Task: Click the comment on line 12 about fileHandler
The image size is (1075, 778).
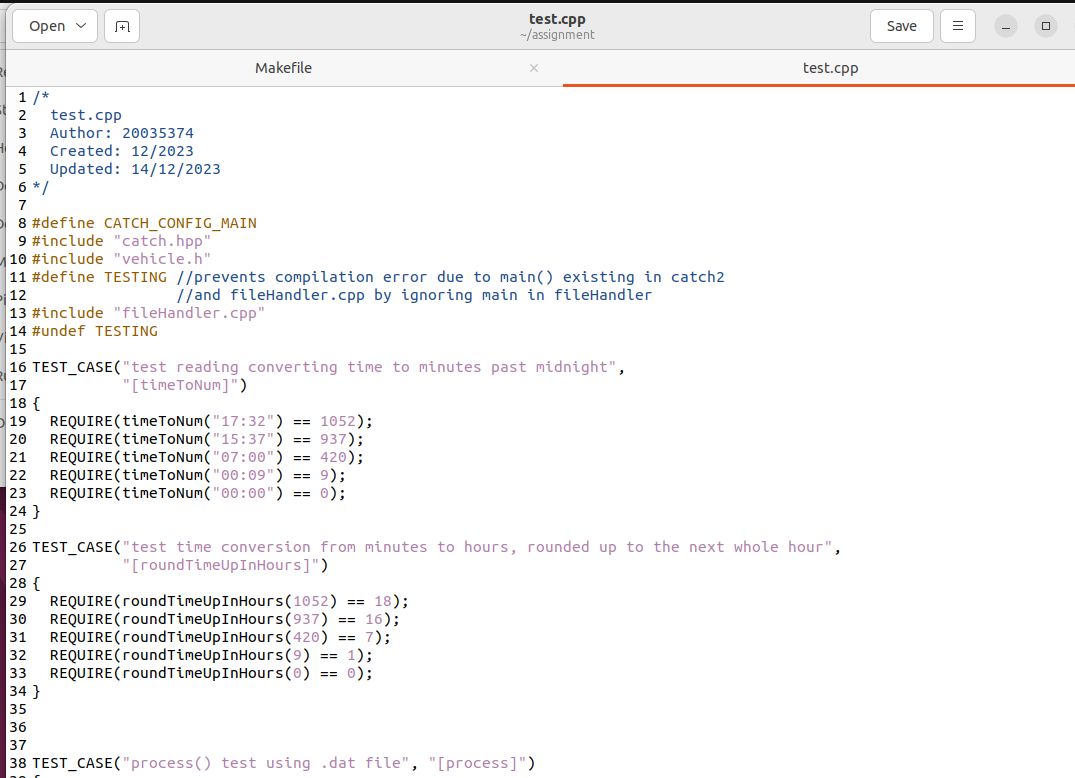Action: coord(414,295)
